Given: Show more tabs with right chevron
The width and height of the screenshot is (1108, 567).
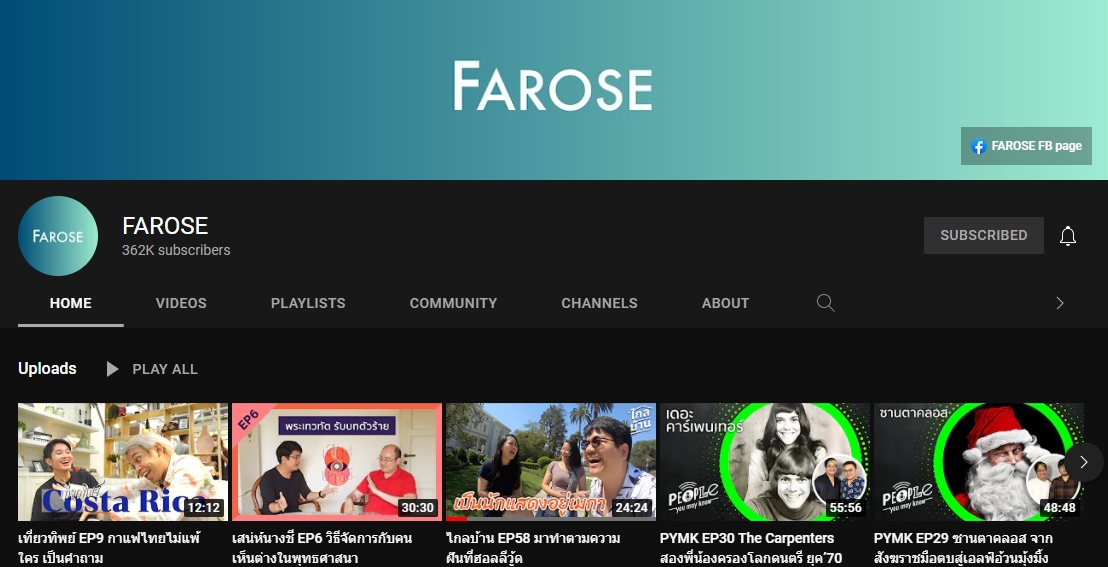Looking at the screenshot, I should pyautogui.click(x=1059, y=303).
